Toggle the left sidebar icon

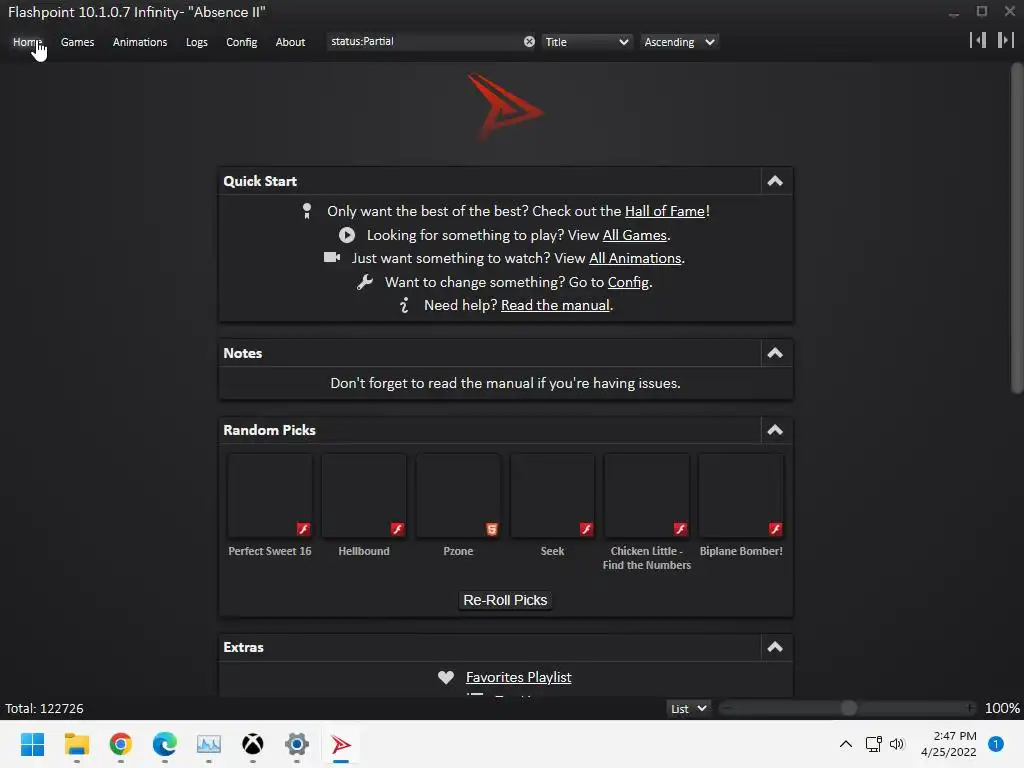pyautogui.click(x=978, y=40)
